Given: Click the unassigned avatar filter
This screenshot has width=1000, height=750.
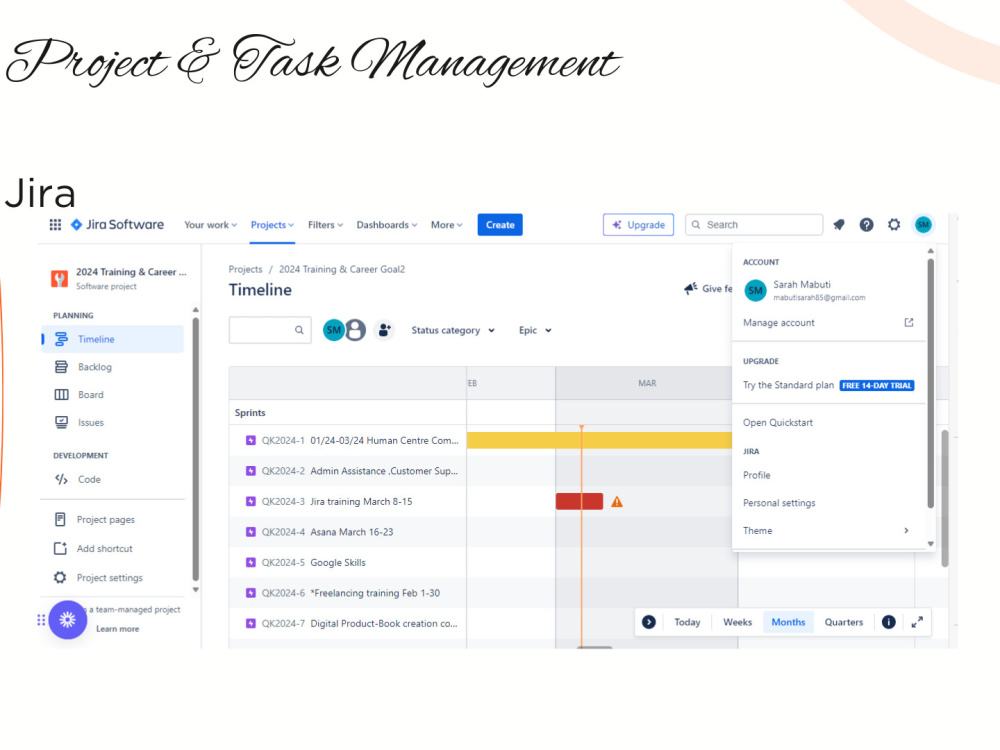Looking at the screenshot, I should coord(355,330).
